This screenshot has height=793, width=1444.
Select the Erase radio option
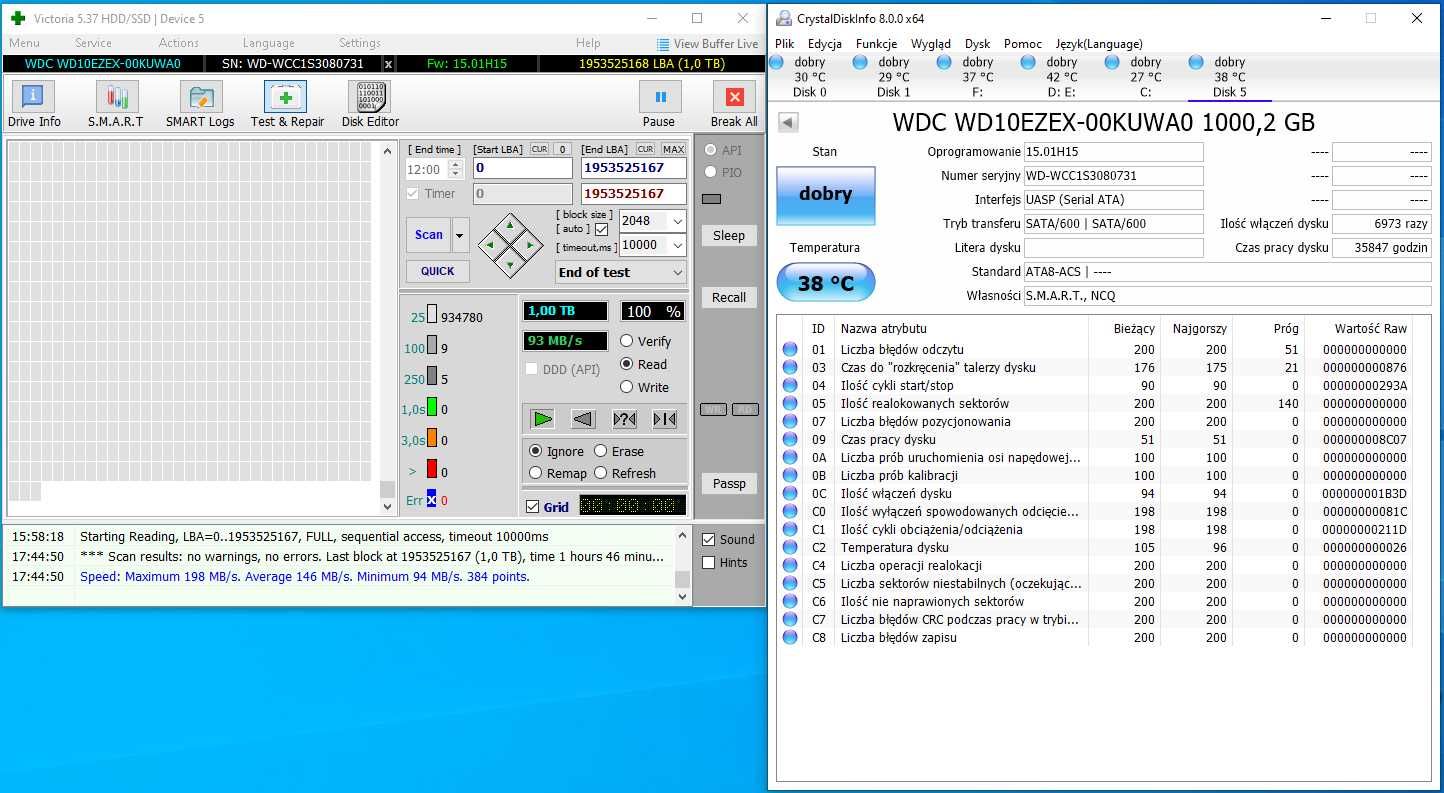(x=601, y=451)
